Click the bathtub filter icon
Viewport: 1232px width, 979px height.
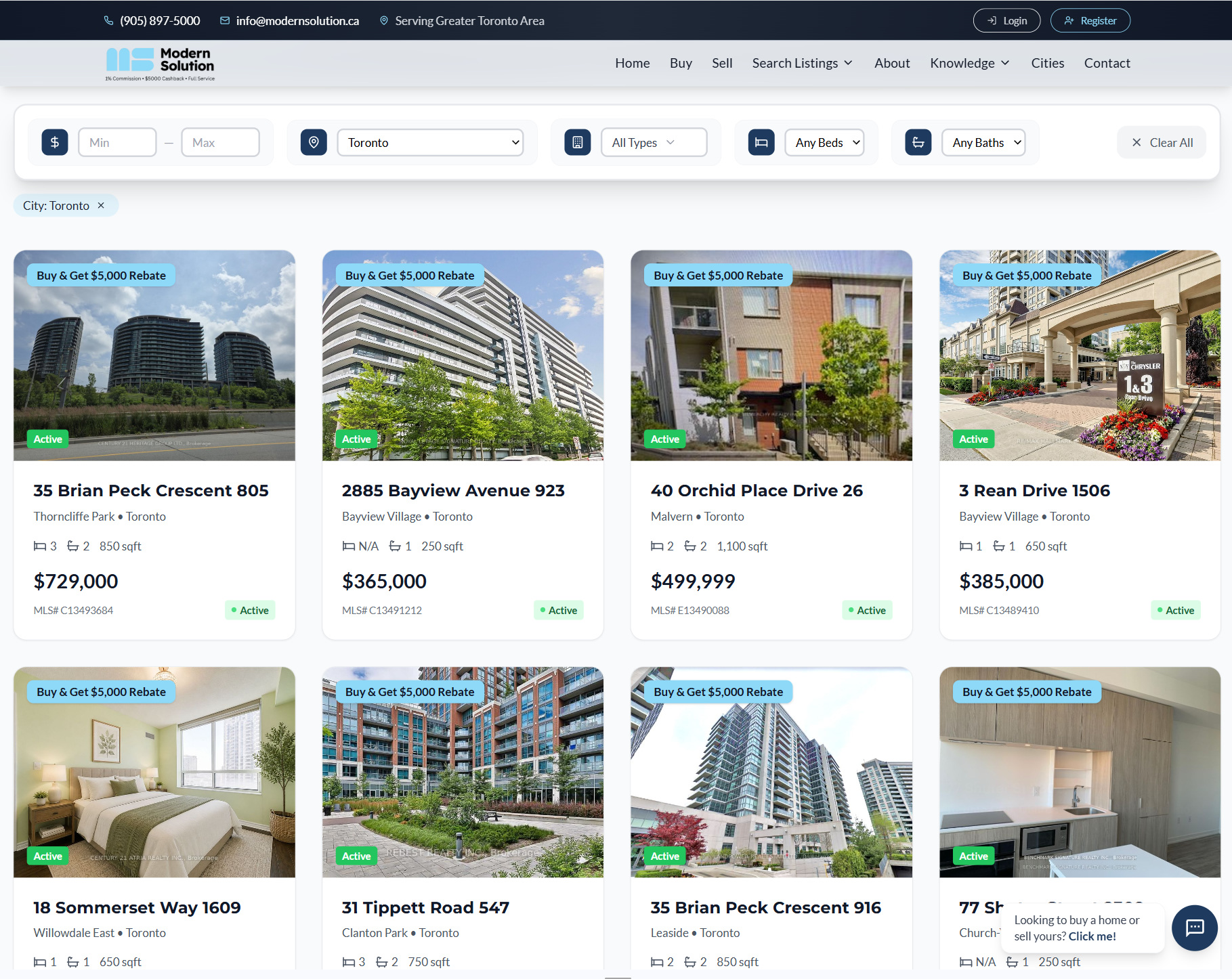[918, 142]
